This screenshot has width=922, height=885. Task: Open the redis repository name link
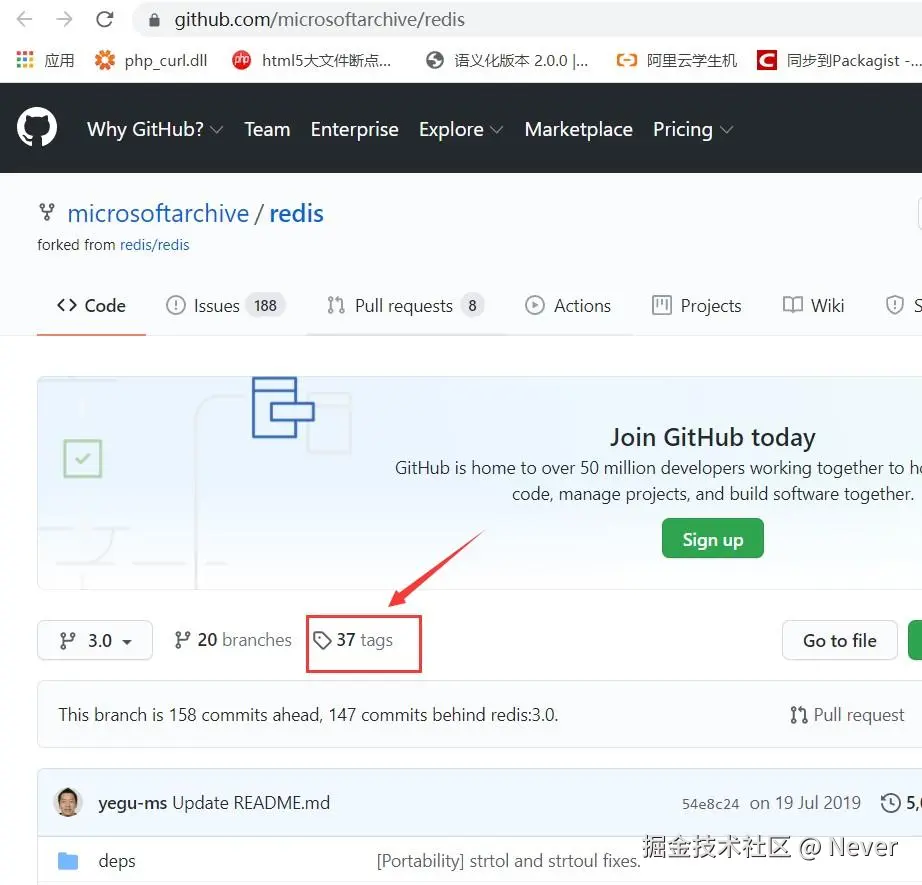click(296, 213)
